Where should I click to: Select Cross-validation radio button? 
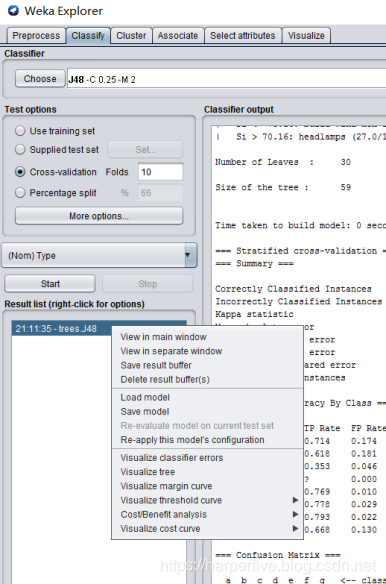(20, 172)
